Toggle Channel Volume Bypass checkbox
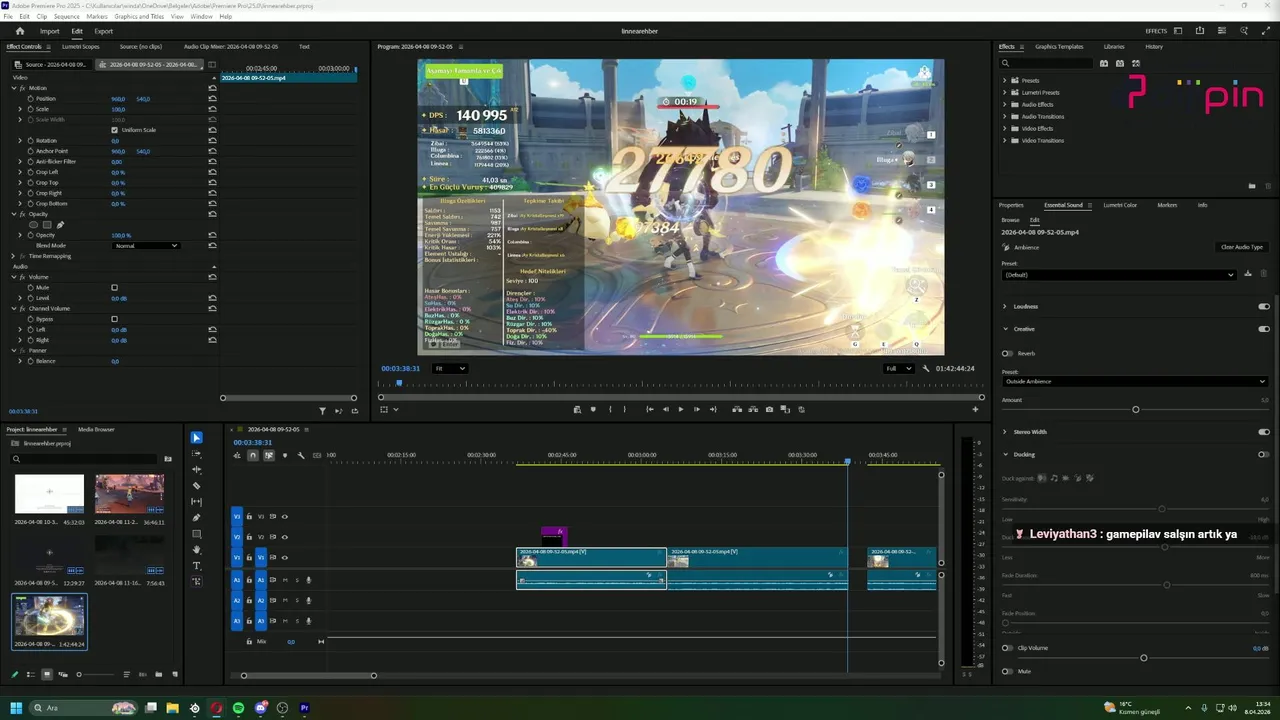Screen dimensions: 1280x720 [114, 319]
